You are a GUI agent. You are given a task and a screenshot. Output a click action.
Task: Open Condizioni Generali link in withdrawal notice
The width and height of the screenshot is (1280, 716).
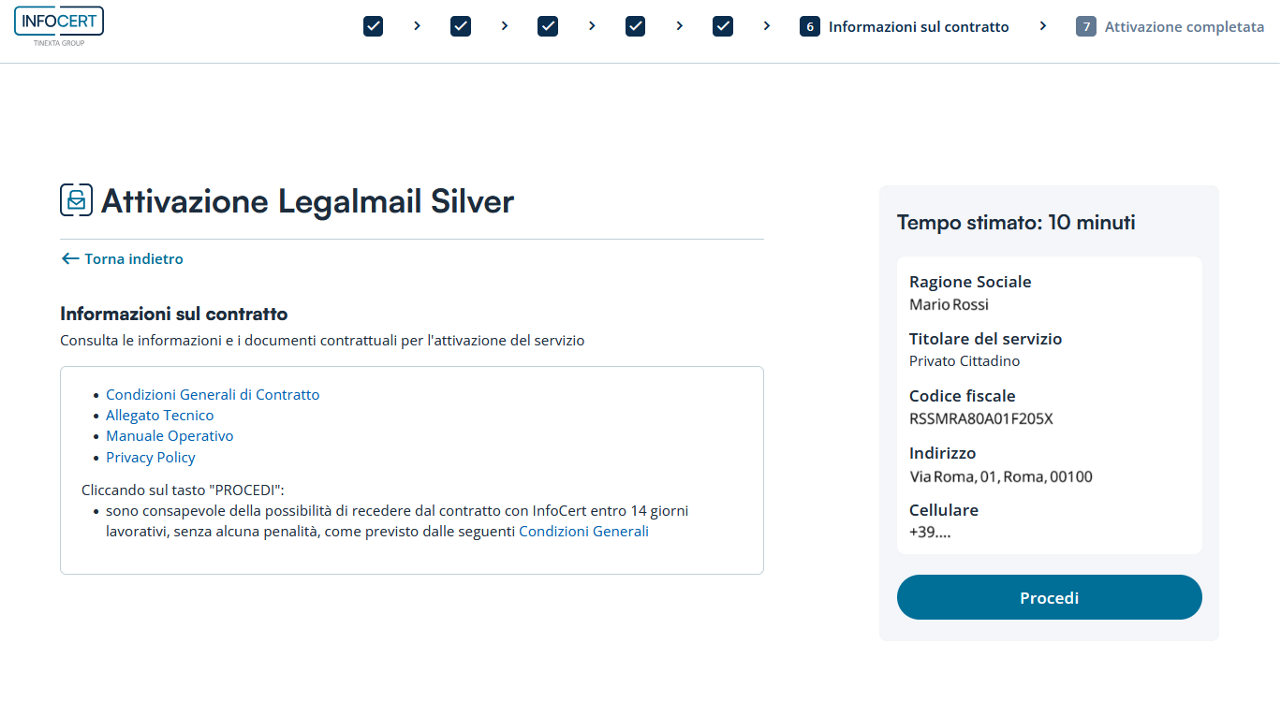[583, 532]
